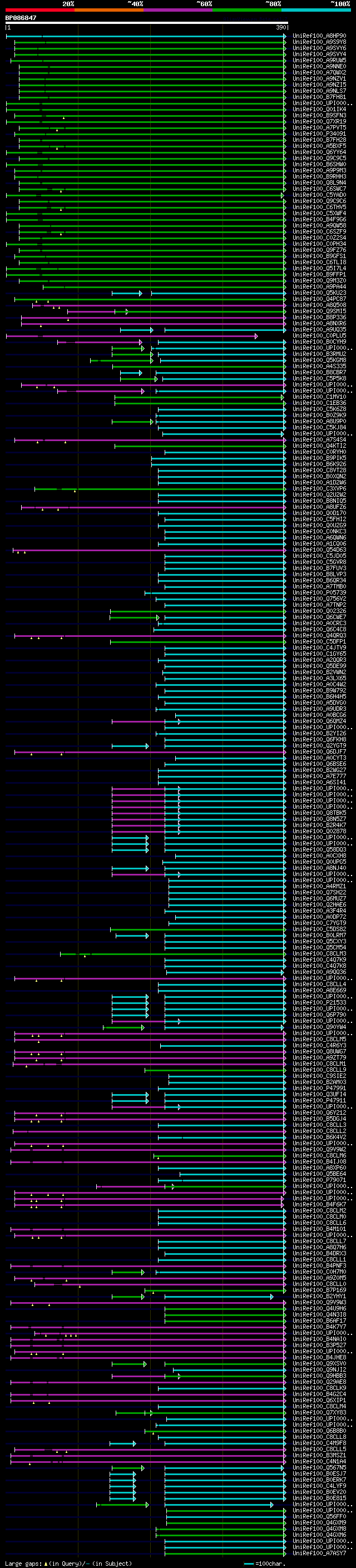
Task: Select hit UniRef100_A9RUW5
Action: coord(319,61)
